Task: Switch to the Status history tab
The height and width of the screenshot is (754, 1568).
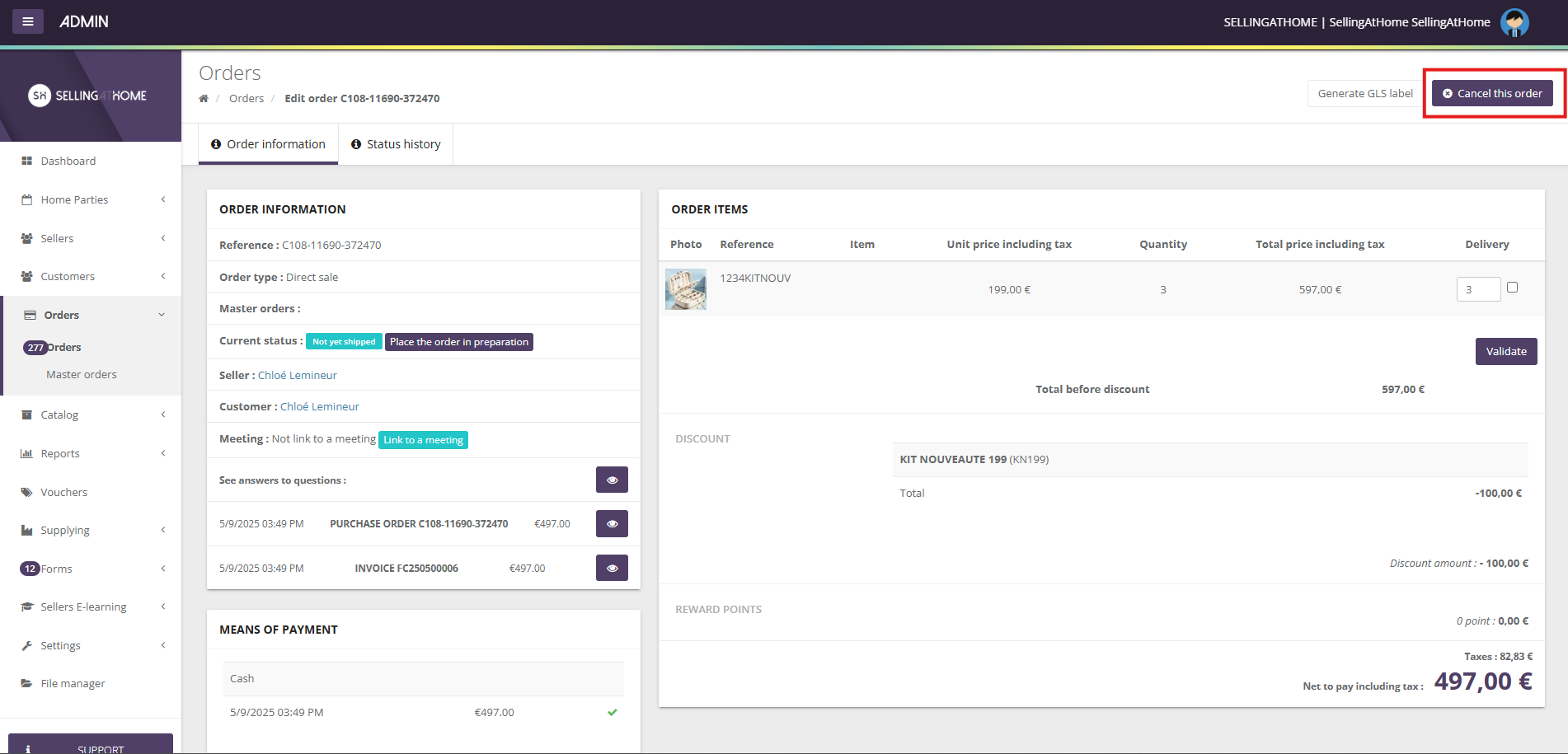Action: [396, 144]
